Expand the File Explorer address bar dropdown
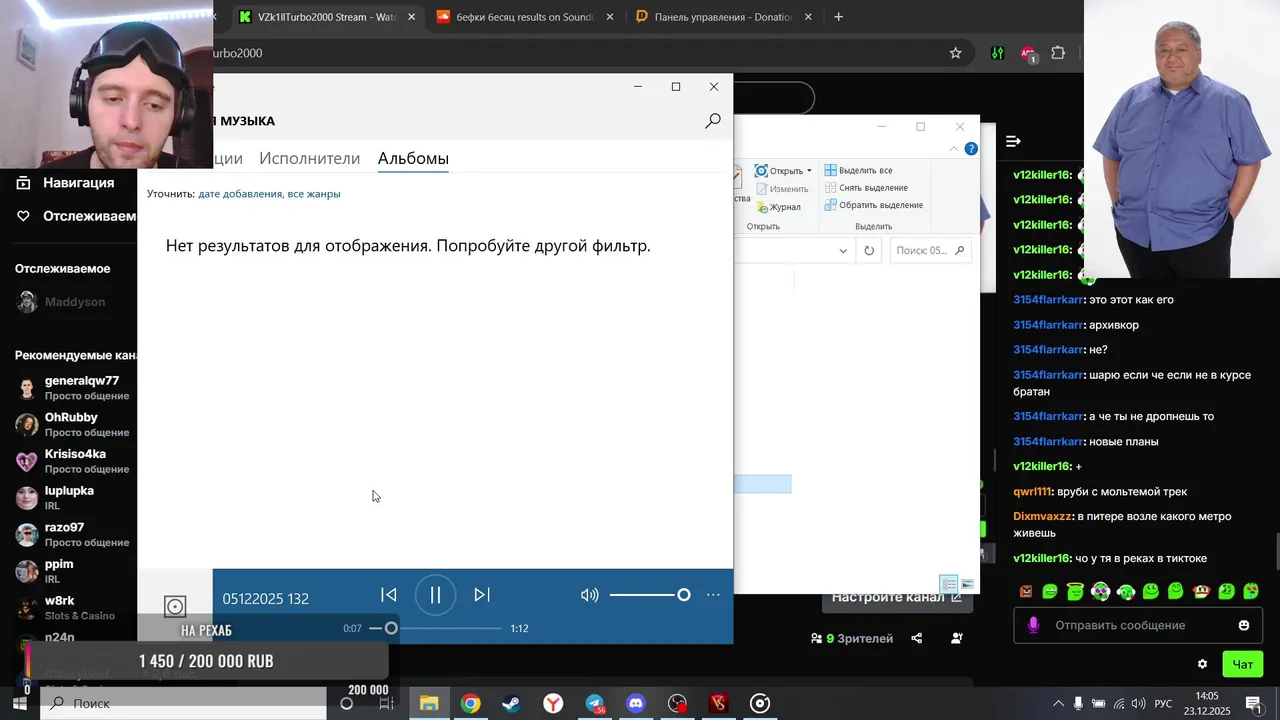This screenshot has width=1280, height=720. coord(843,251)
